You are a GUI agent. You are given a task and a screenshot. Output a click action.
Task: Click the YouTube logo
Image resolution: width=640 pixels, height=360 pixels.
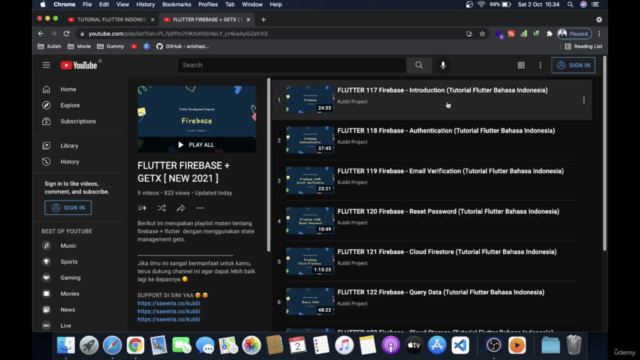[x=79, y=65]
